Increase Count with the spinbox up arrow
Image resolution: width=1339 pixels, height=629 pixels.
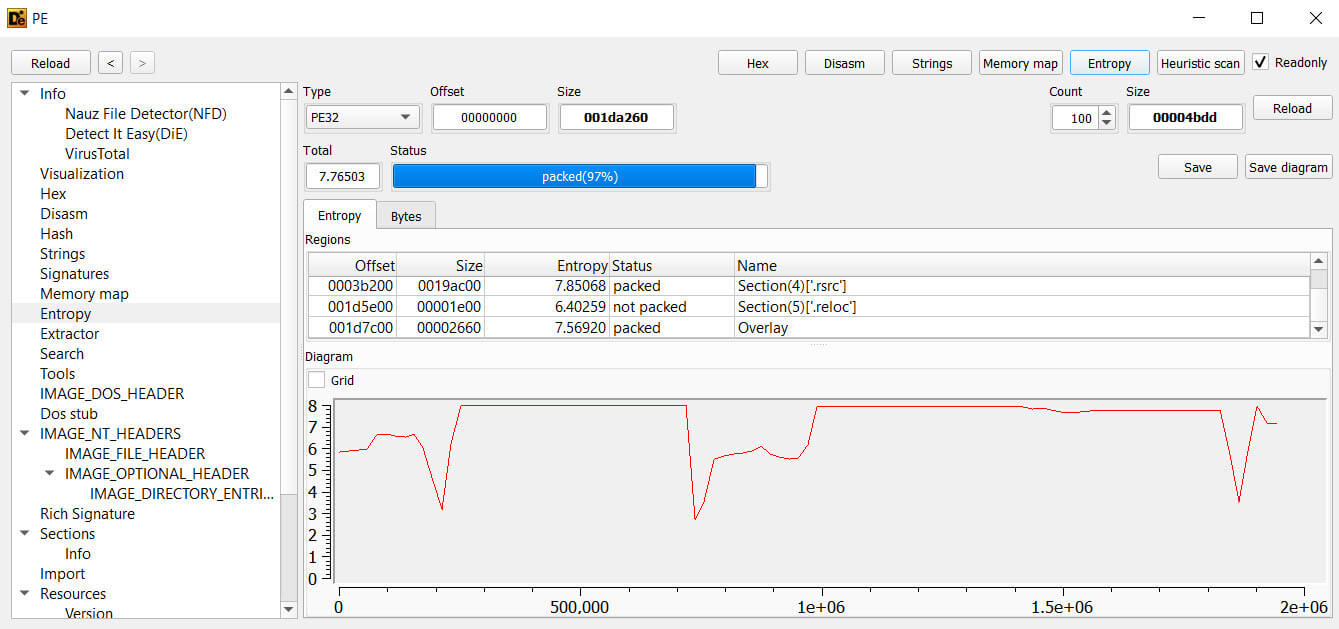pyautogui.click(x=1106, y=112)
